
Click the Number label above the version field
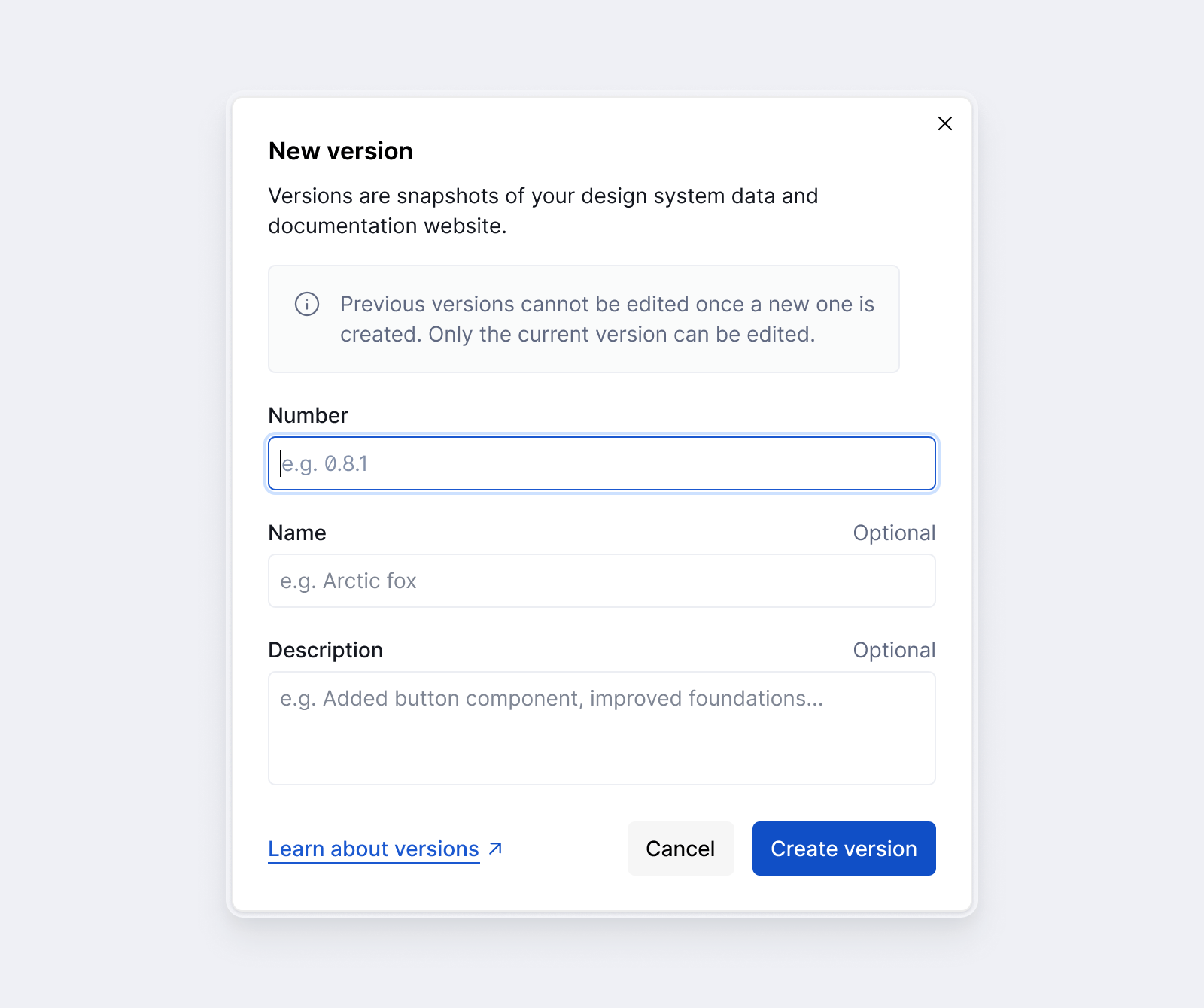coord(308,415)
